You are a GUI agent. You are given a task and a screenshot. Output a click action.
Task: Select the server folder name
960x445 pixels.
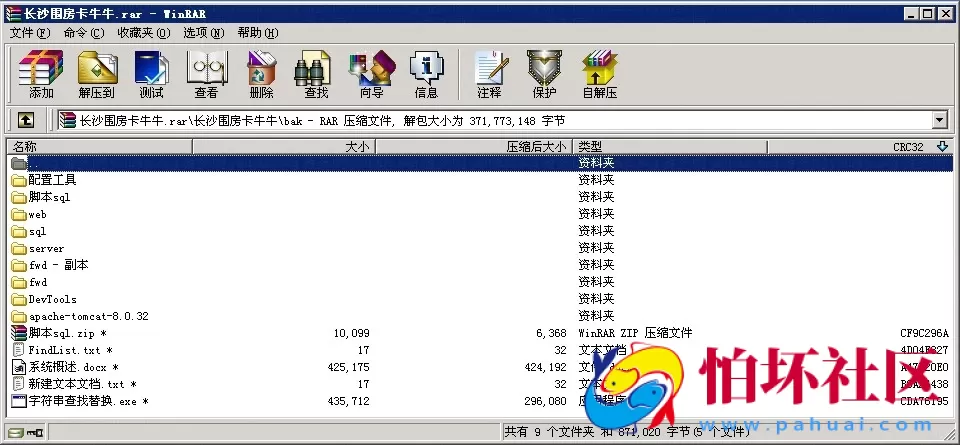[x=47, y=249]
